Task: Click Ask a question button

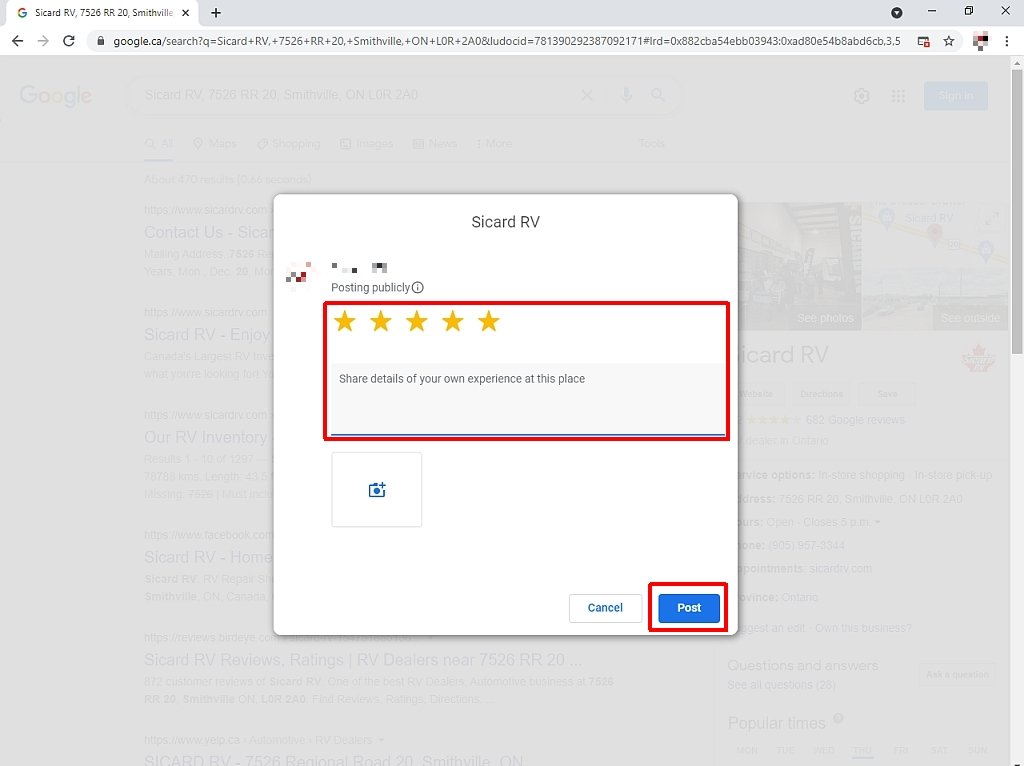Action: [x=957, y=675]
